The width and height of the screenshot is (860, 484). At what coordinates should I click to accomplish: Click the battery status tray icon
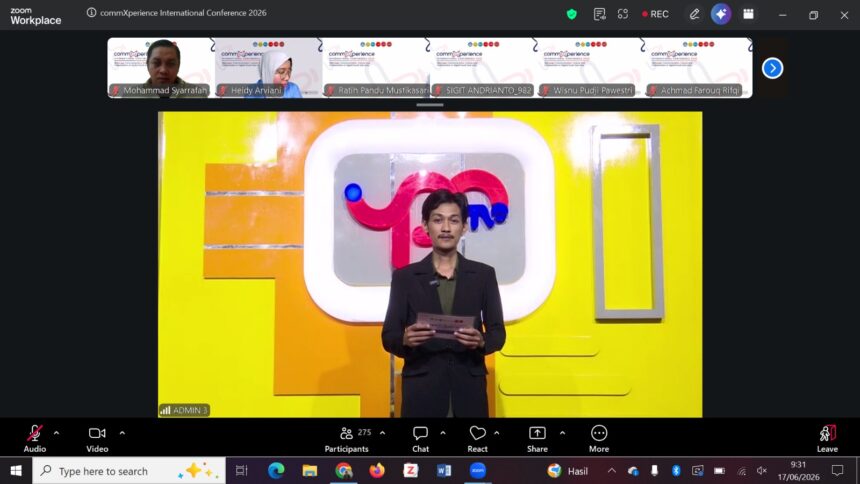[719, 471]
